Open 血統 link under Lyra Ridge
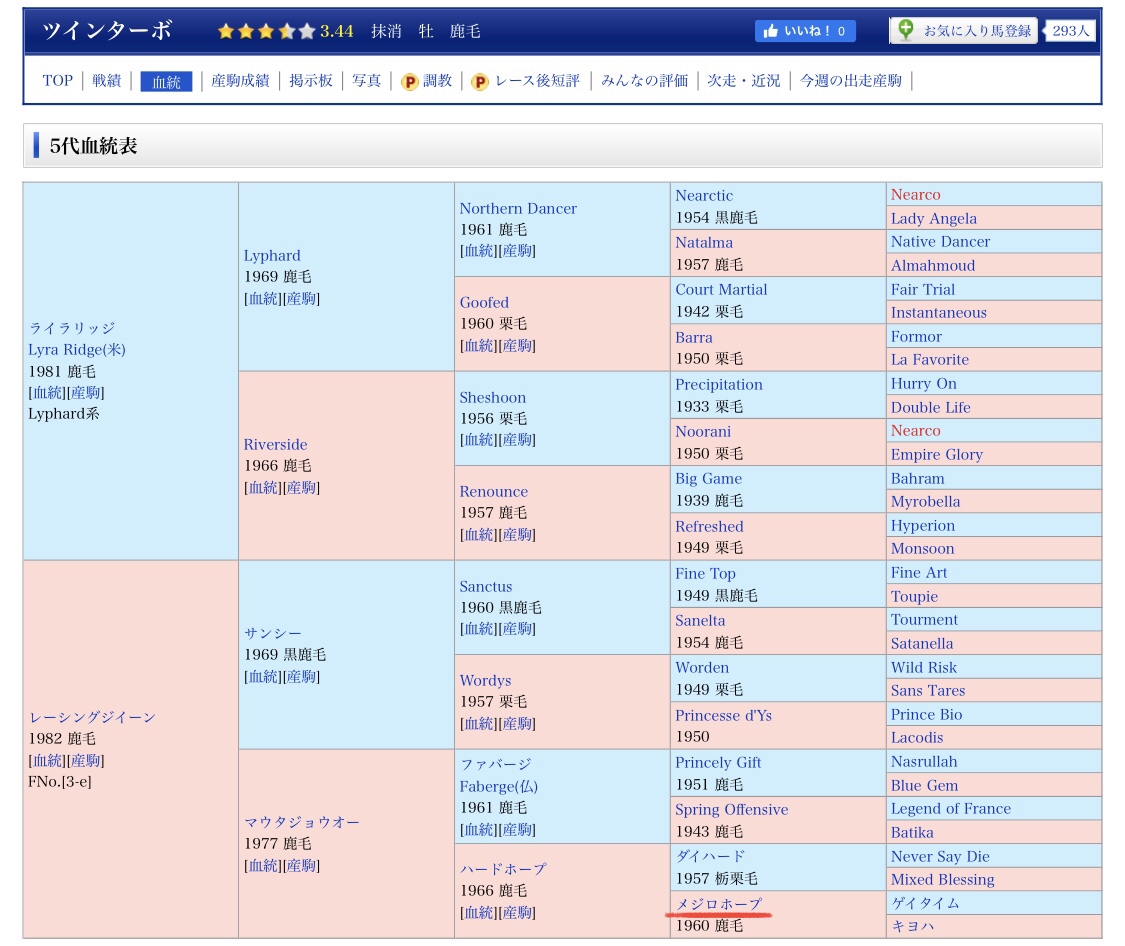Image resolution: width=1125 pixels, height=946 pixels. [47, 392]
